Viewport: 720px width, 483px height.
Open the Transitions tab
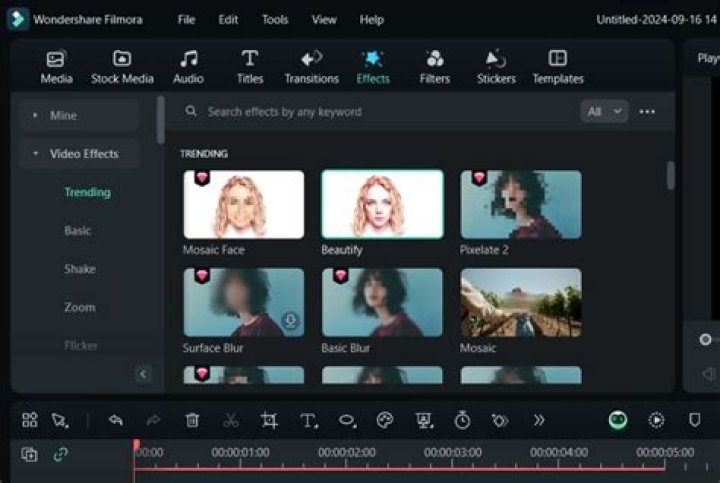311,67
